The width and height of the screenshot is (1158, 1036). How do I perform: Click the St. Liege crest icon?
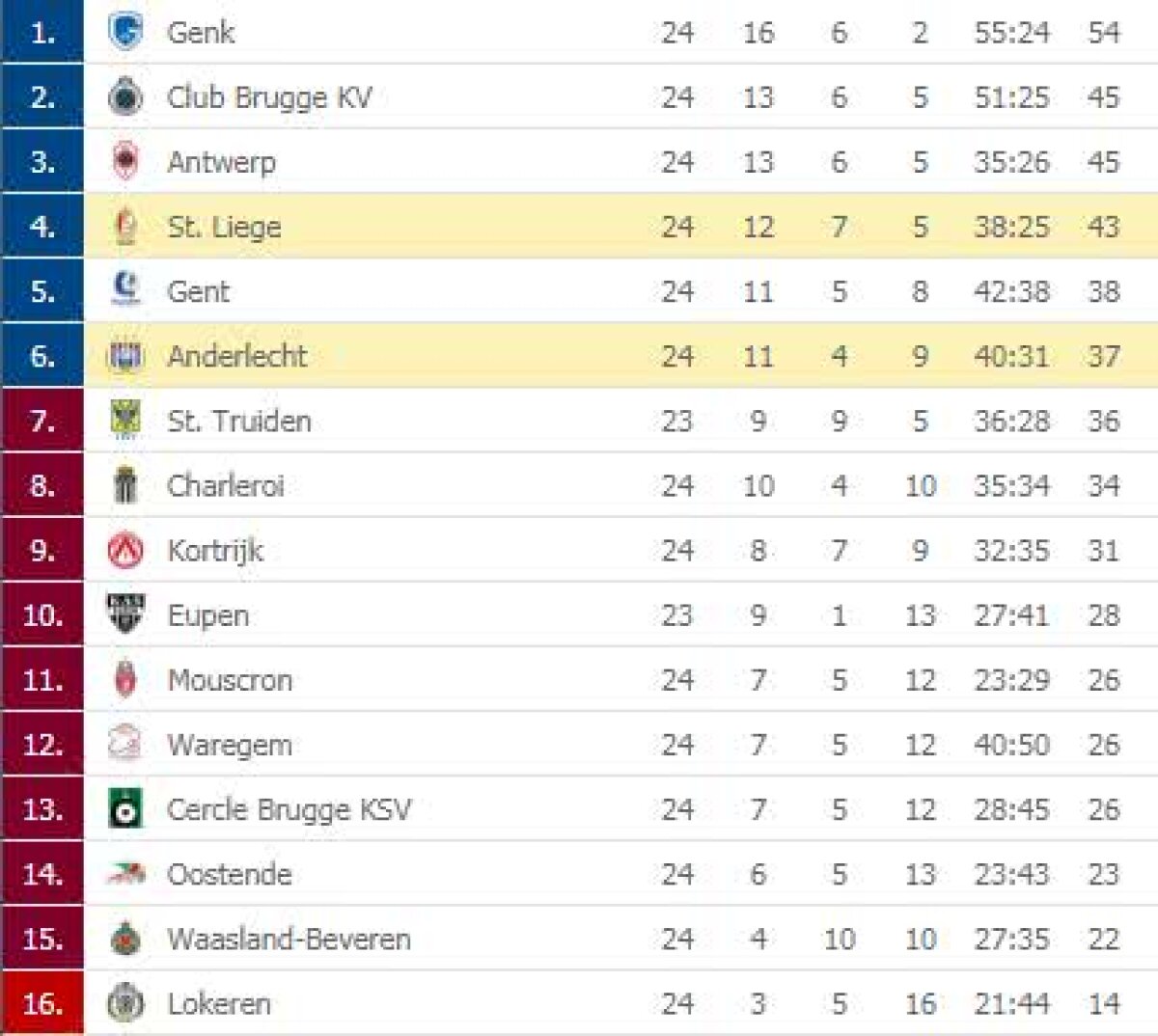pyautogui.click(x=125, y=227)
